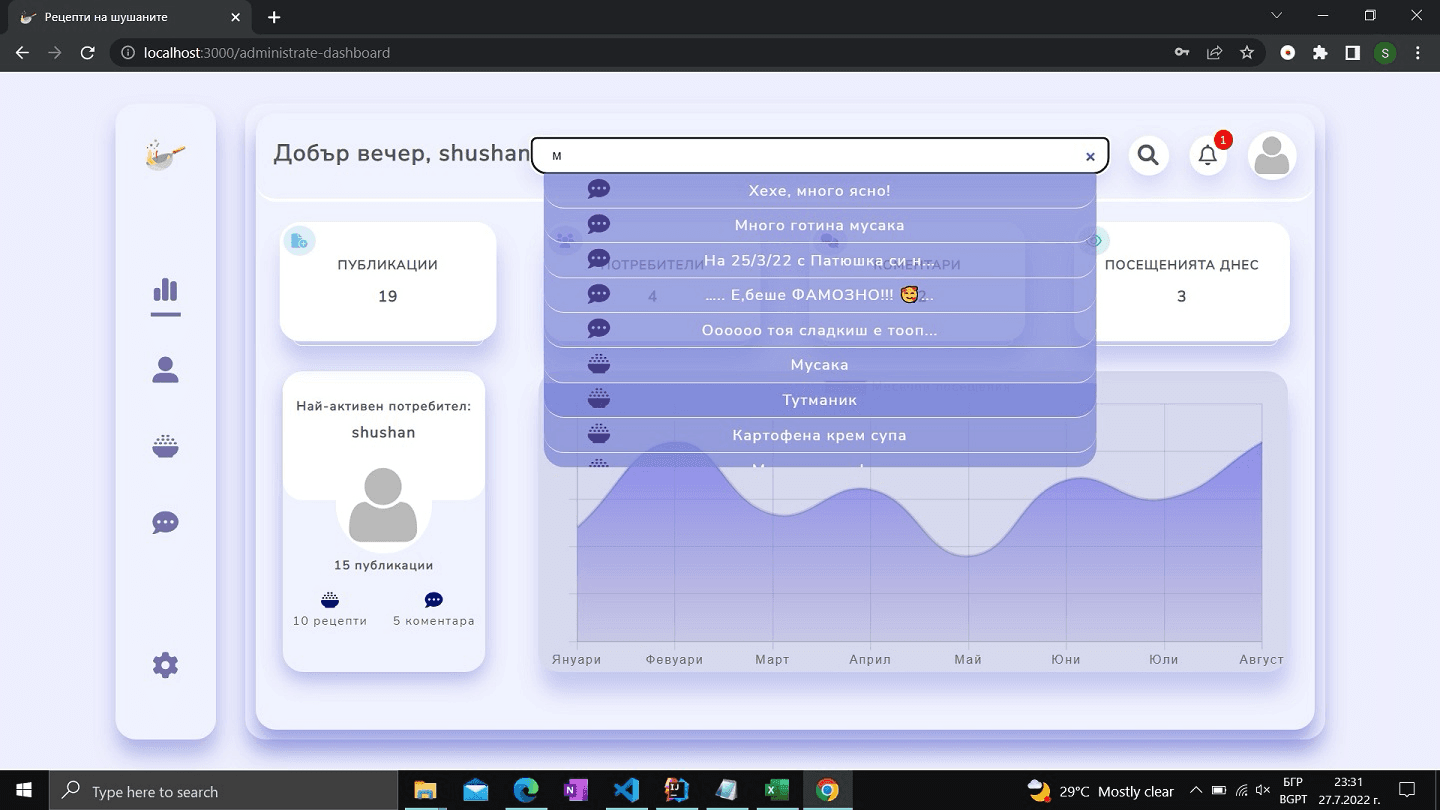Click the bowl icon above "10 рецепти"

(330, 600)
